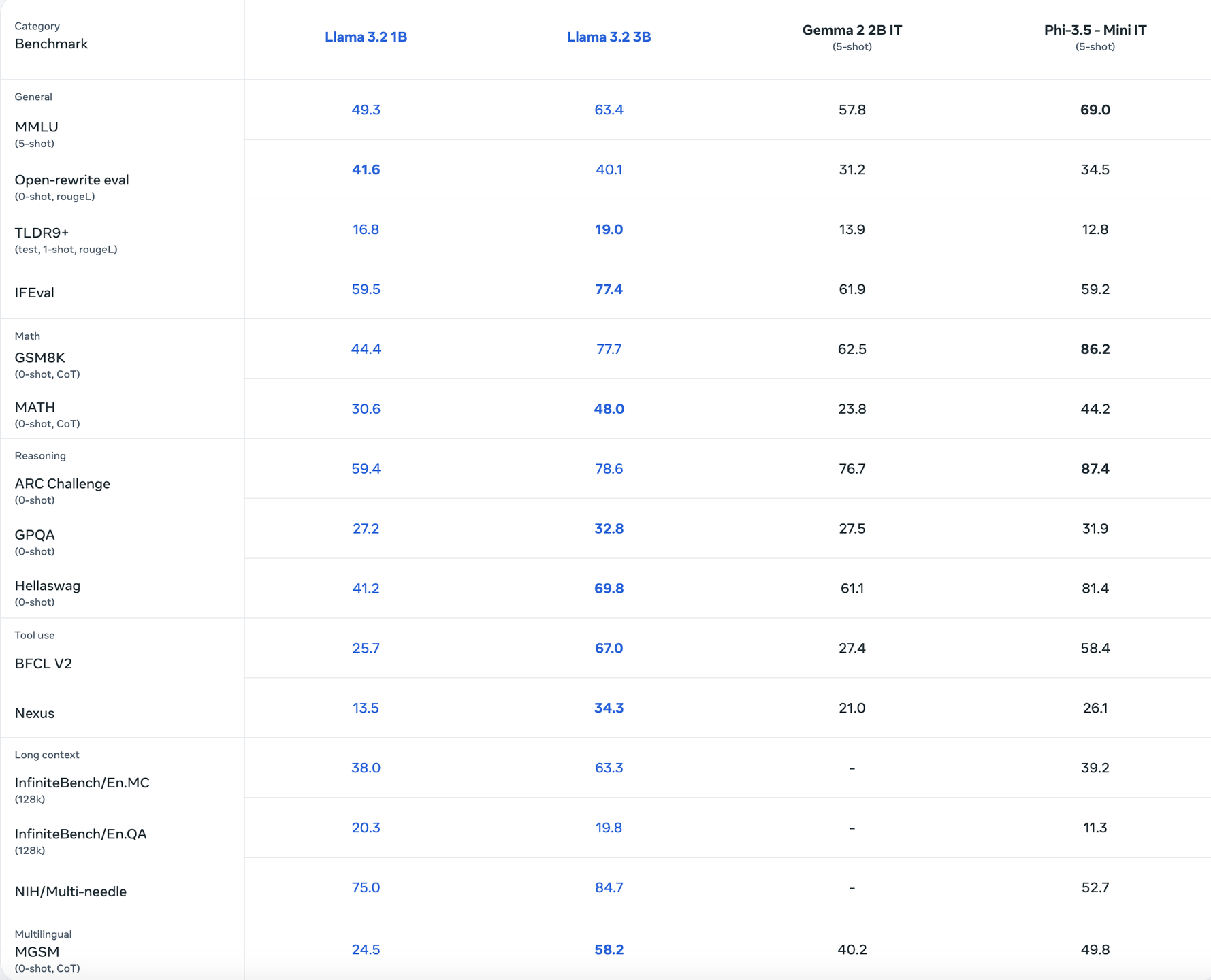Click Llama 3.2 3B's 67.0 BFCL V2 score
This screenshot has width=1211, height=980.
609,648
